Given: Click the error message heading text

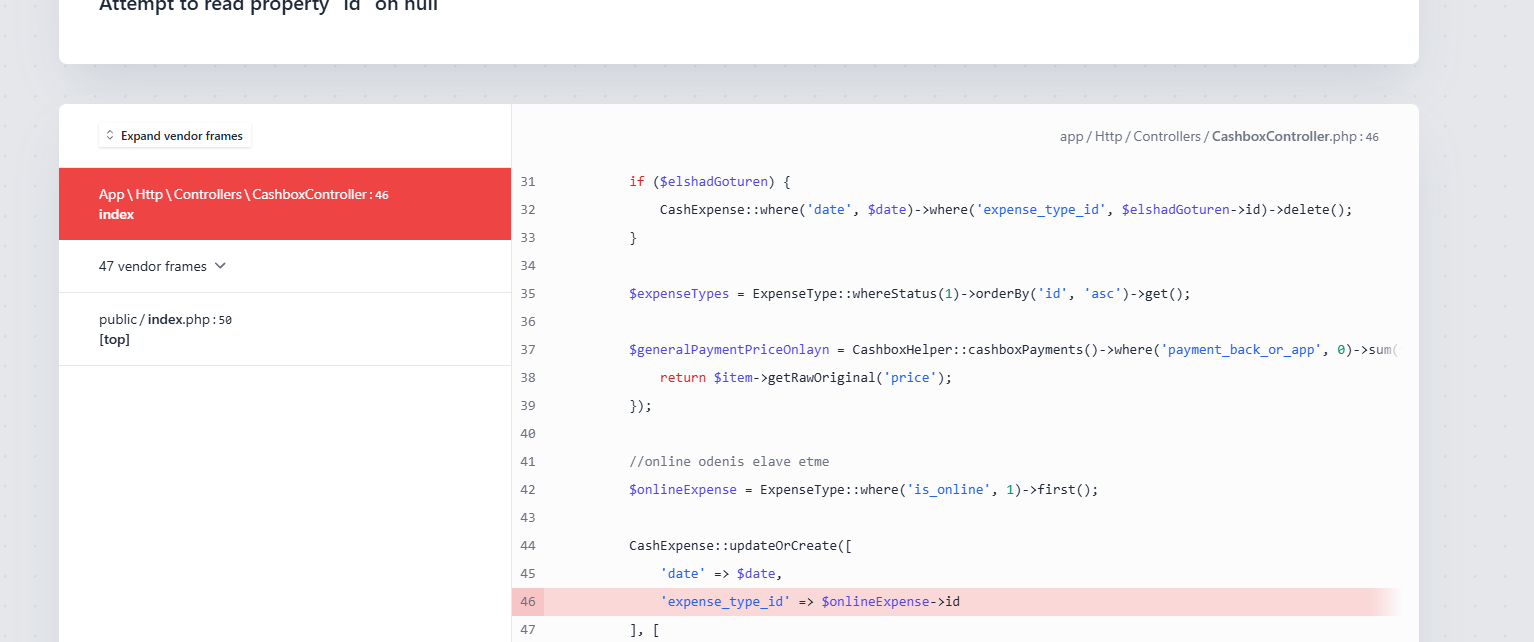Looking at the screenshot, I should pyautogui.click(x=268, y=6).
